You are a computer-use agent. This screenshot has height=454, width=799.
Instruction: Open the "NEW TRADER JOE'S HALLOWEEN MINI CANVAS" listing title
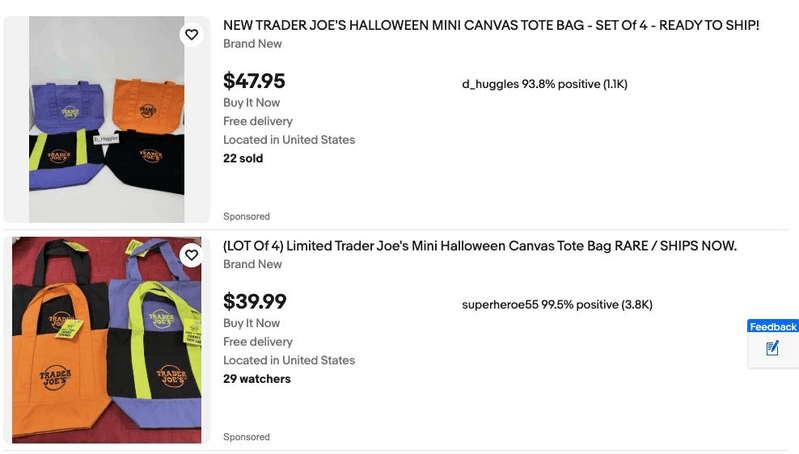[491, 25]
